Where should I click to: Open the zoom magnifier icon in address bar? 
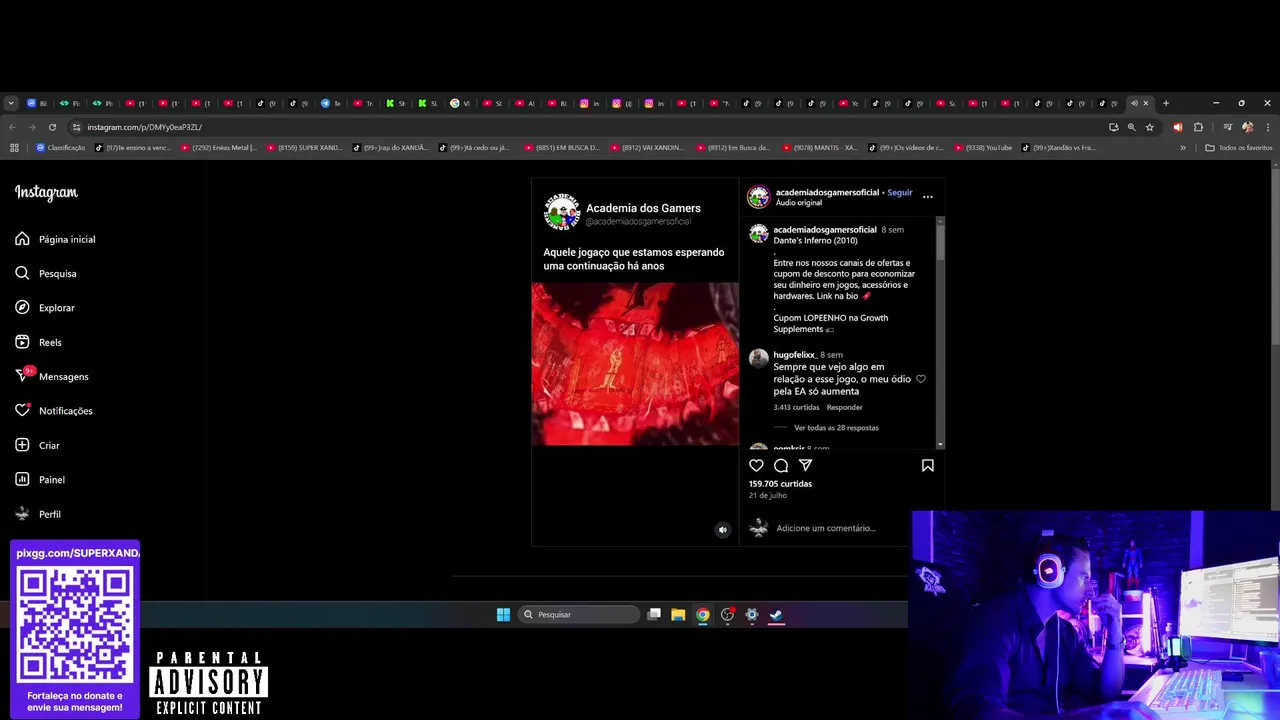click(x=1132, y=127)
